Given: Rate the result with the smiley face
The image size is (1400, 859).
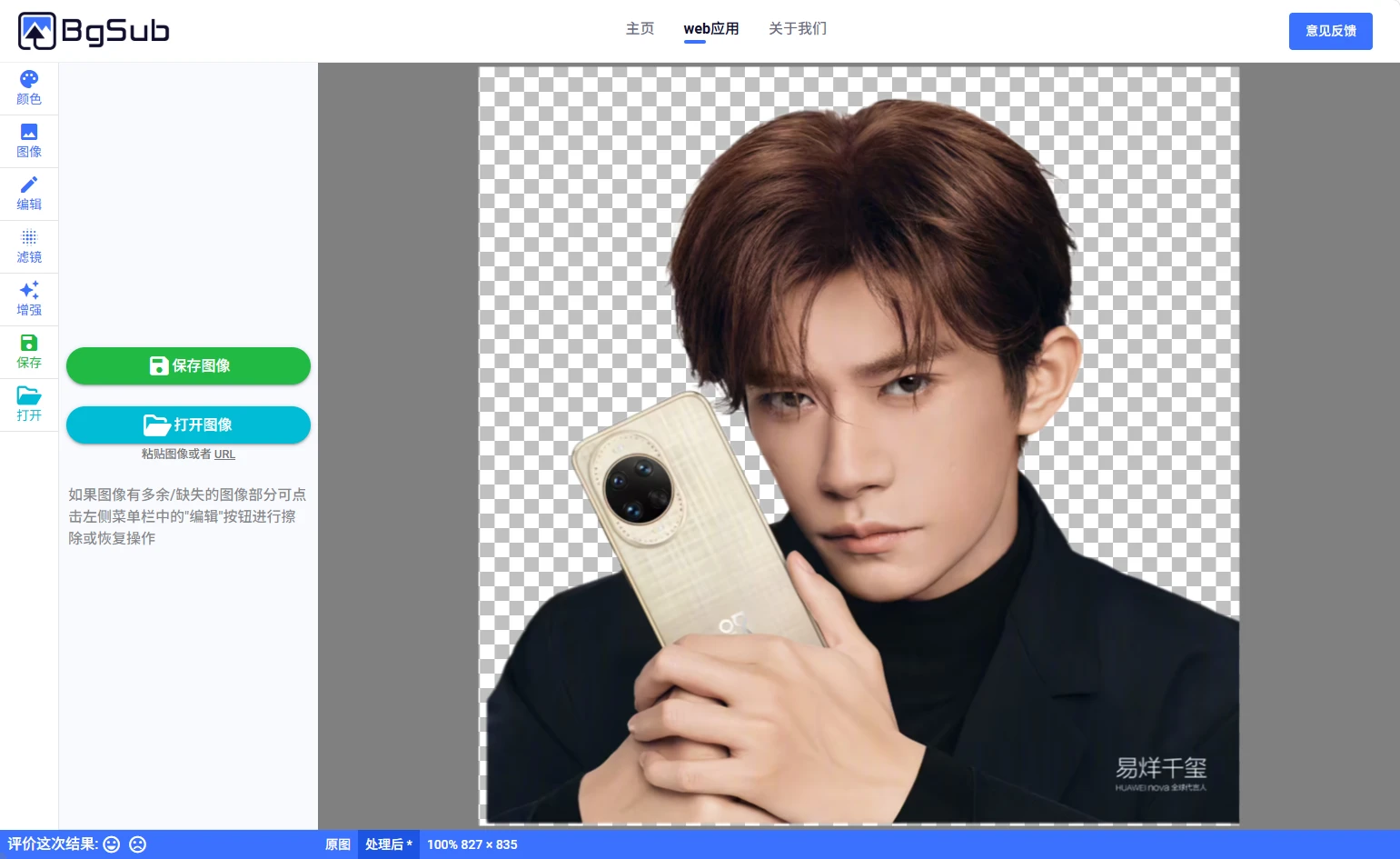Looking at the screenshot, I should tap(112, 844).
